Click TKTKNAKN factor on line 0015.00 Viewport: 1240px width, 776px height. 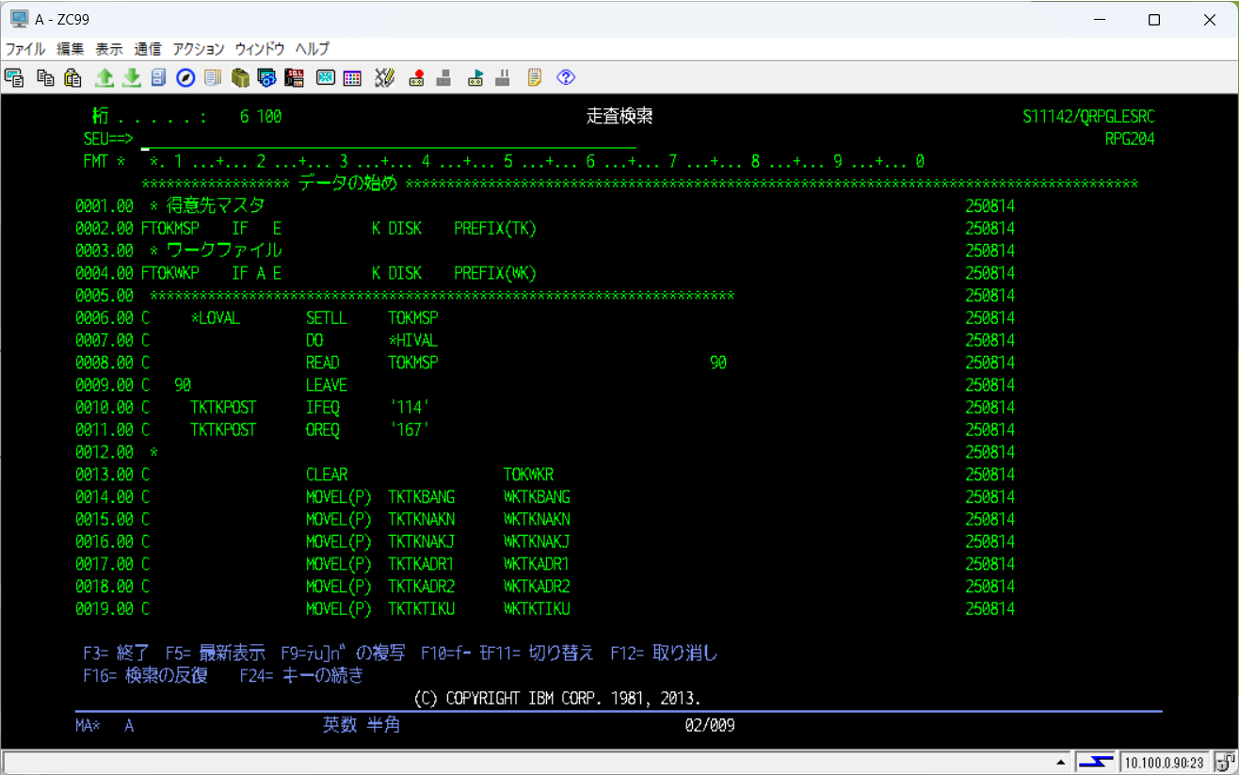click(422, 519)
